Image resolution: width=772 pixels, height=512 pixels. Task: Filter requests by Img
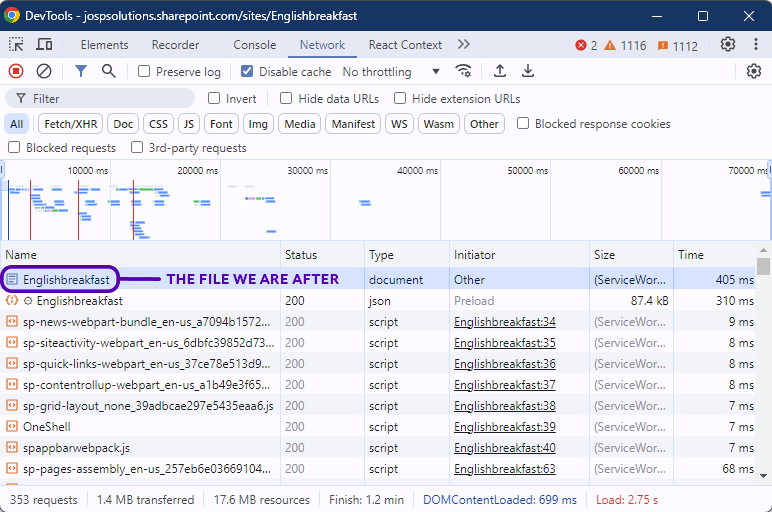tap(258, 124)
